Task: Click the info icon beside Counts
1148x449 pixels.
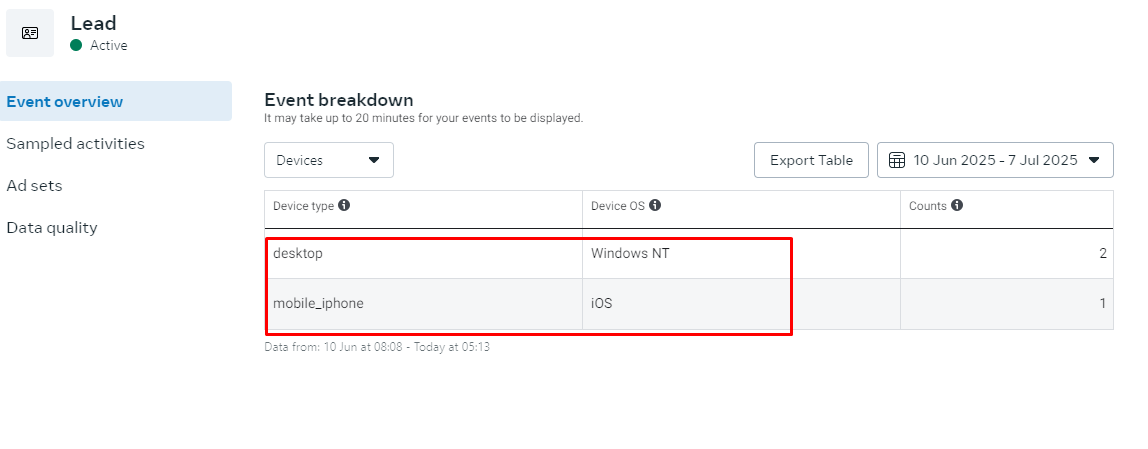Action: (x=957, y=205)
